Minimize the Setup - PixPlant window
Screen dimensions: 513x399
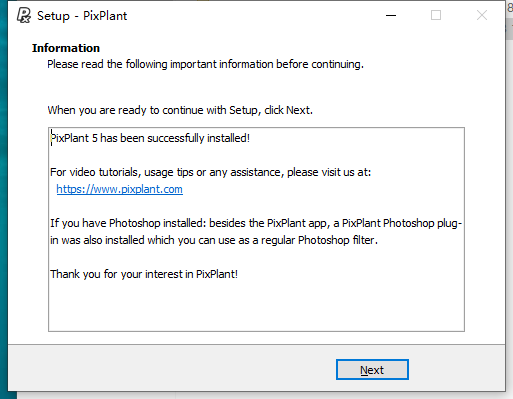point(391,15)
